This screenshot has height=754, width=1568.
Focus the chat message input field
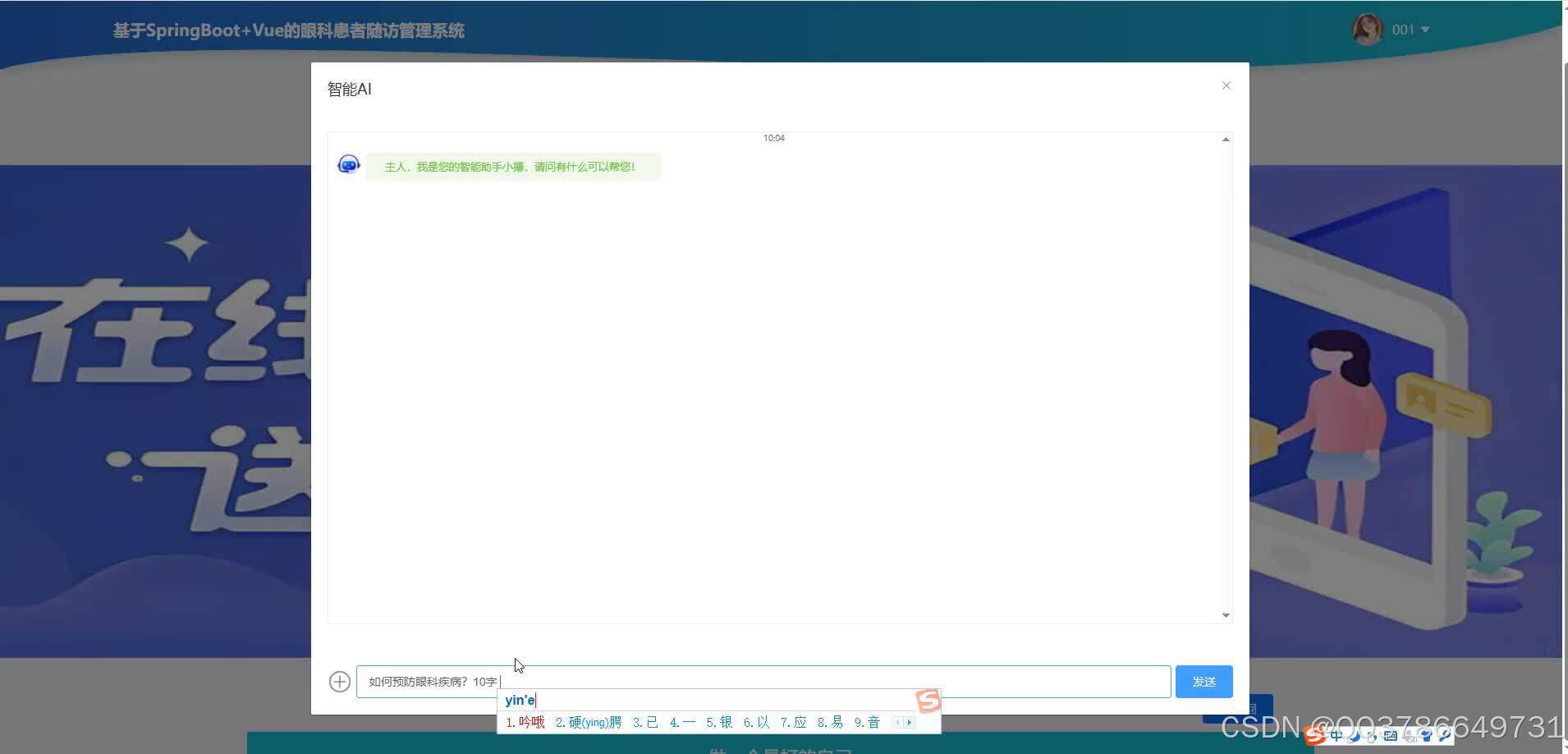tap(763, 682)
